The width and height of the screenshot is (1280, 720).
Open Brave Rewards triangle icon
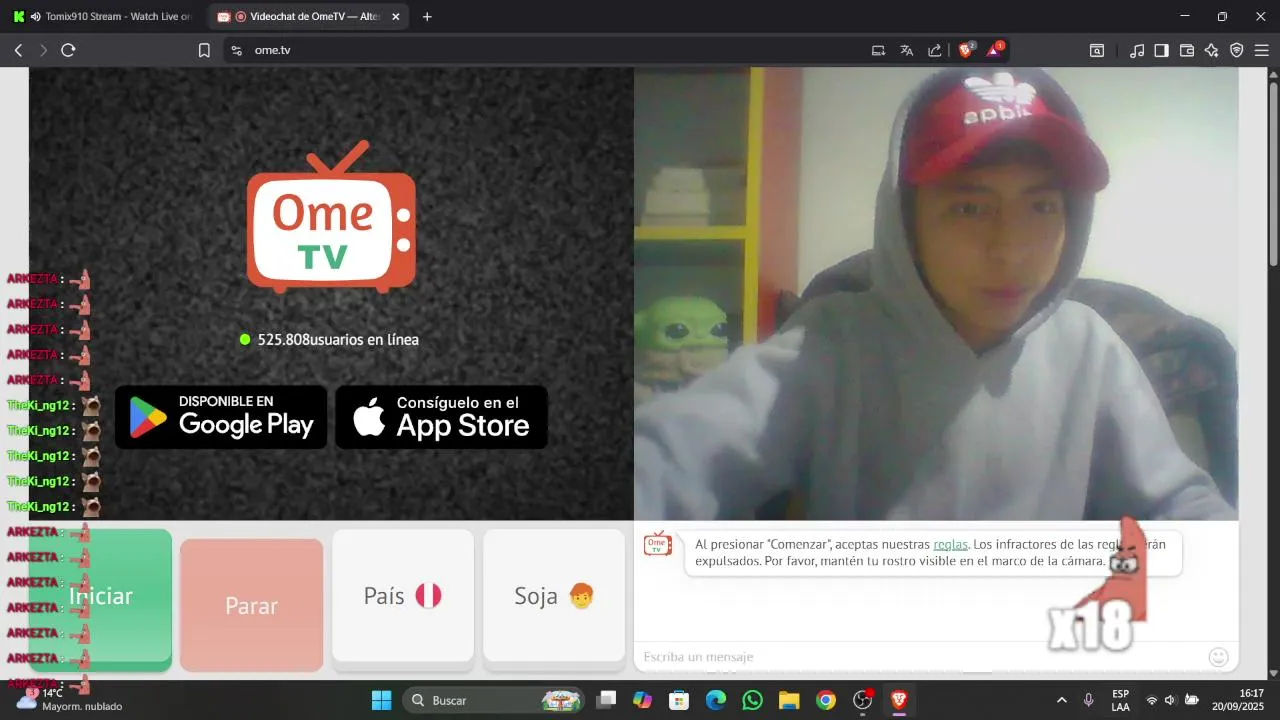(x=995, y=50)
